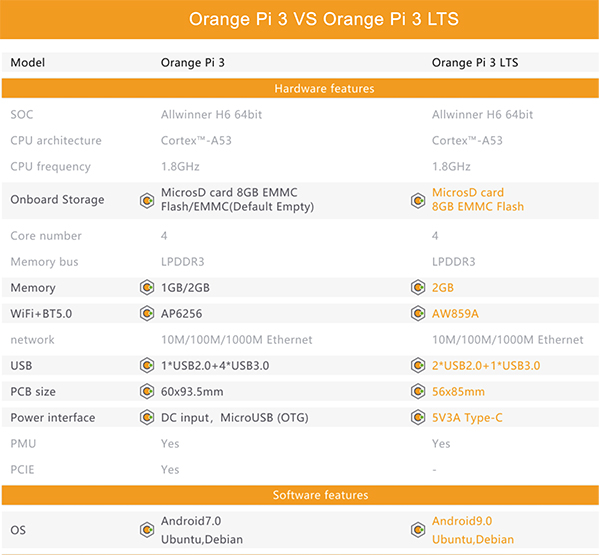This screenshot has width=600, height=555.
Task: Select the PCIE dash value for Orange Pi 3 LTS
Action: 434,470
